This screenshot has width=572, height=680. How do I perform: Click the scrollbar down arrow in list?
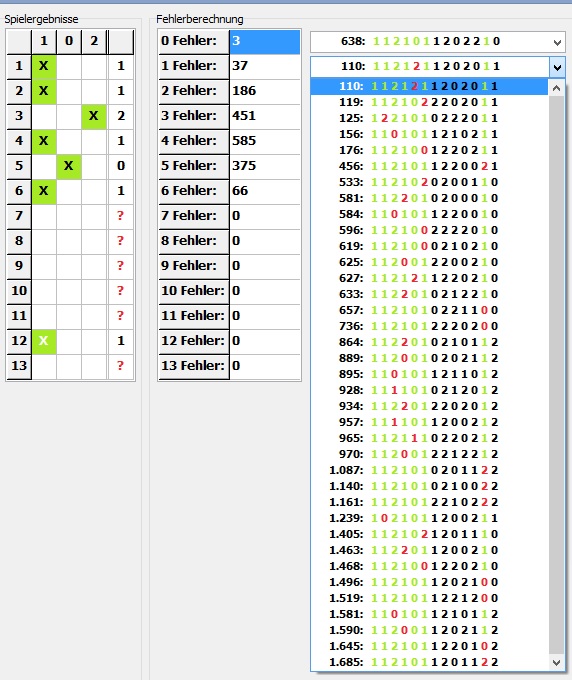[556, 662]
